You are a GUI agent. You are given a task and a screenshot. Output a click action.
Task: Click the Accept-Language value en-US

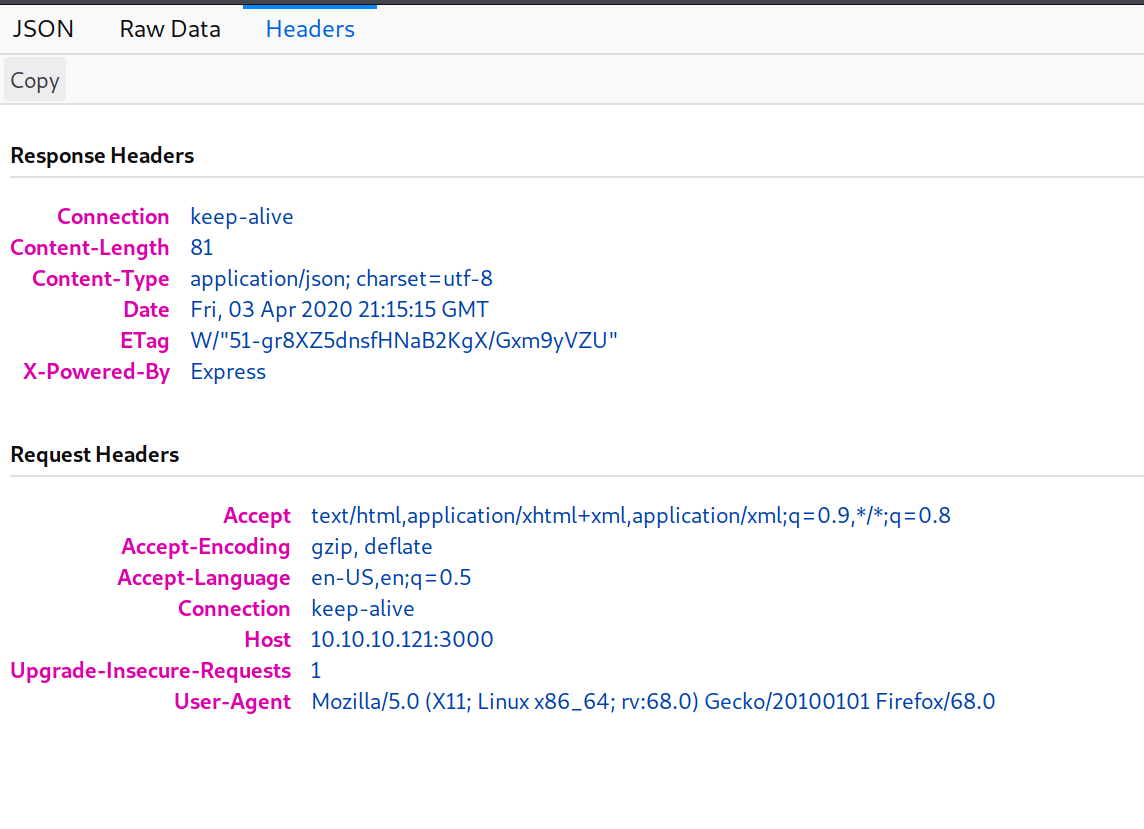[391, 578]
